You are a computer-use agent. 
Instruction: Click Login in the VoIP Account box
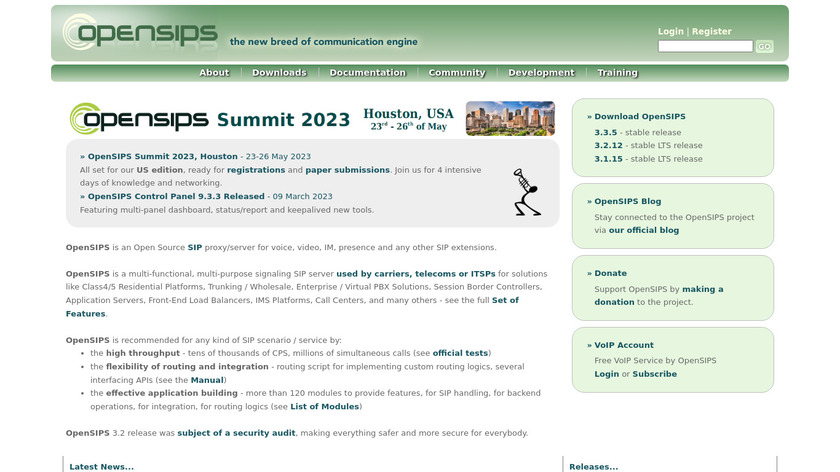606,374
